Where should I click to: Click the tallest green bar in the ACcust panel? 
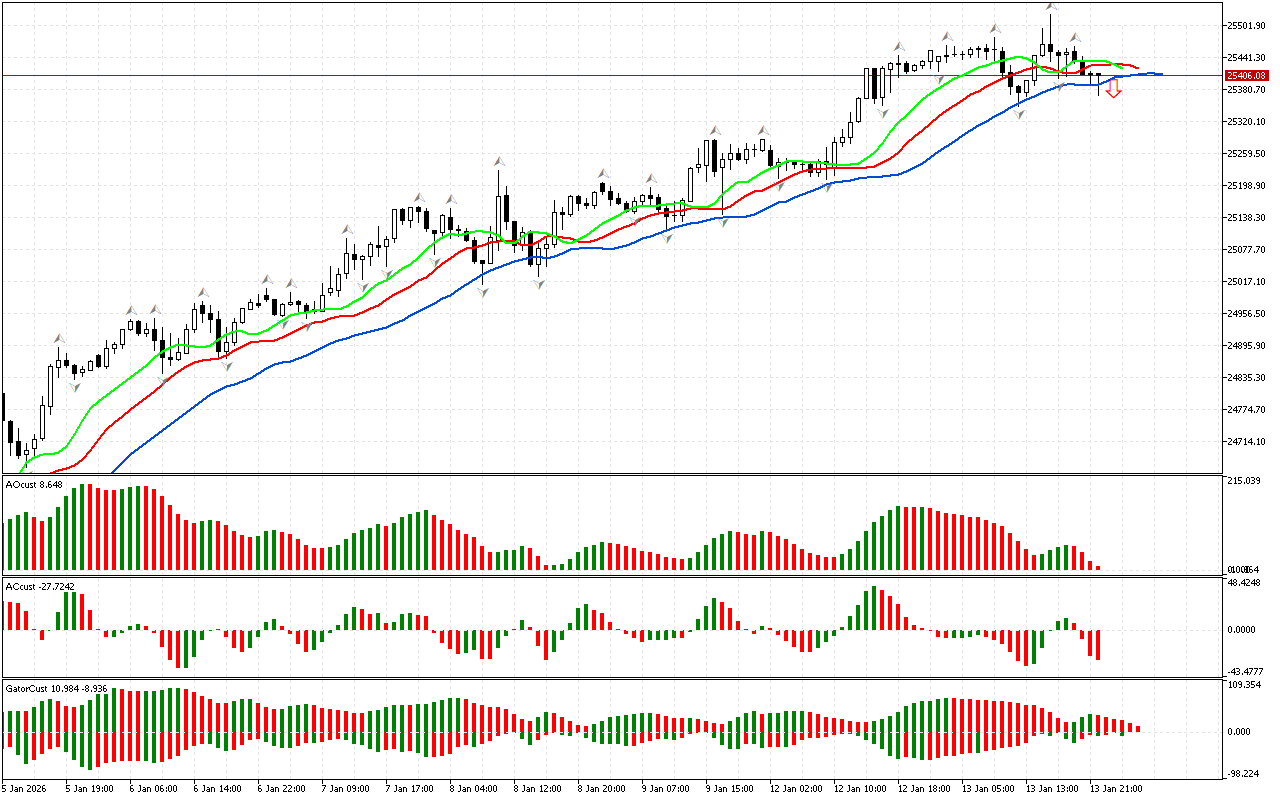tap(873, 607)
